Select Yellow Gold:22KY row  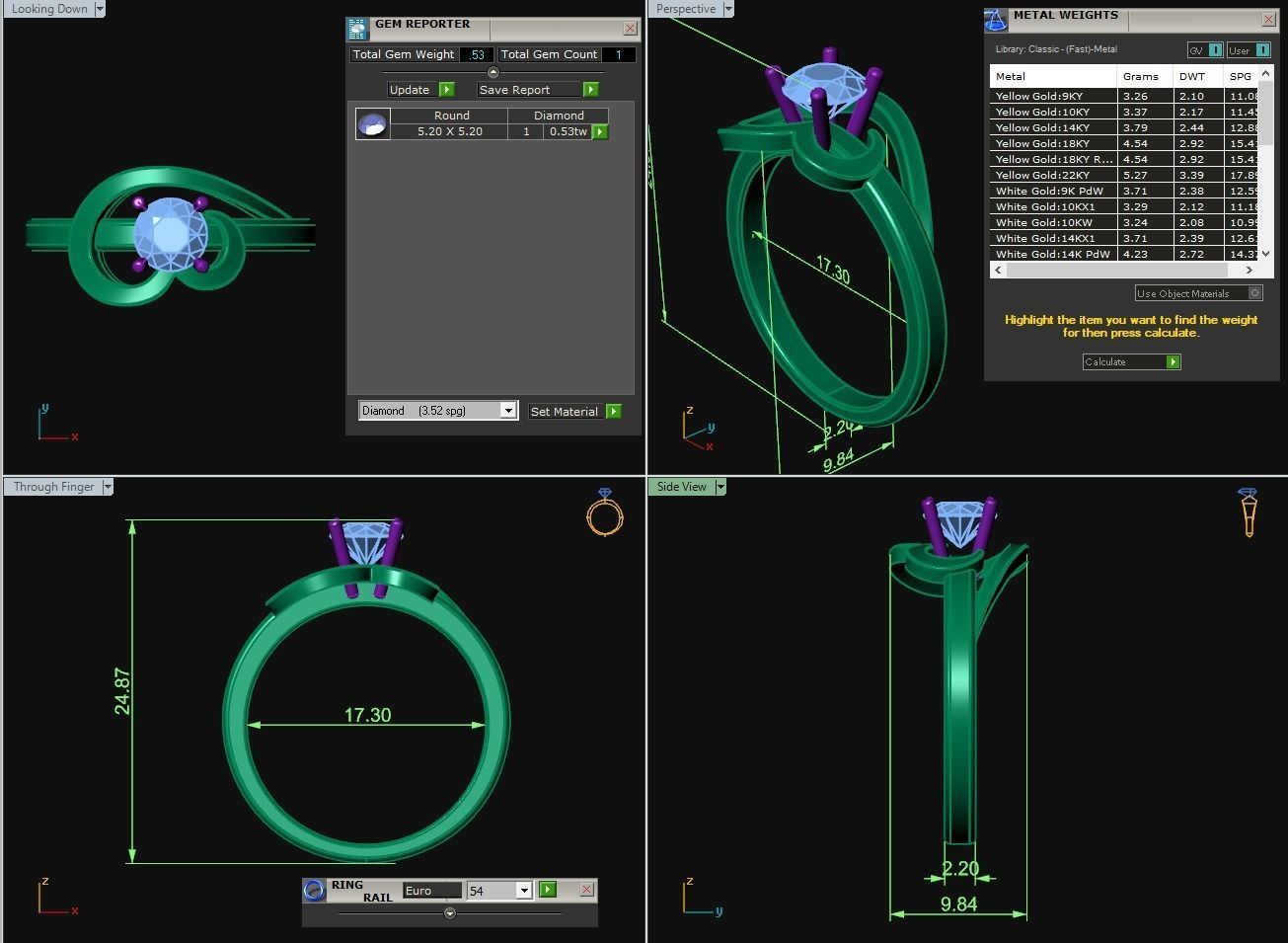click(1125, 175)
